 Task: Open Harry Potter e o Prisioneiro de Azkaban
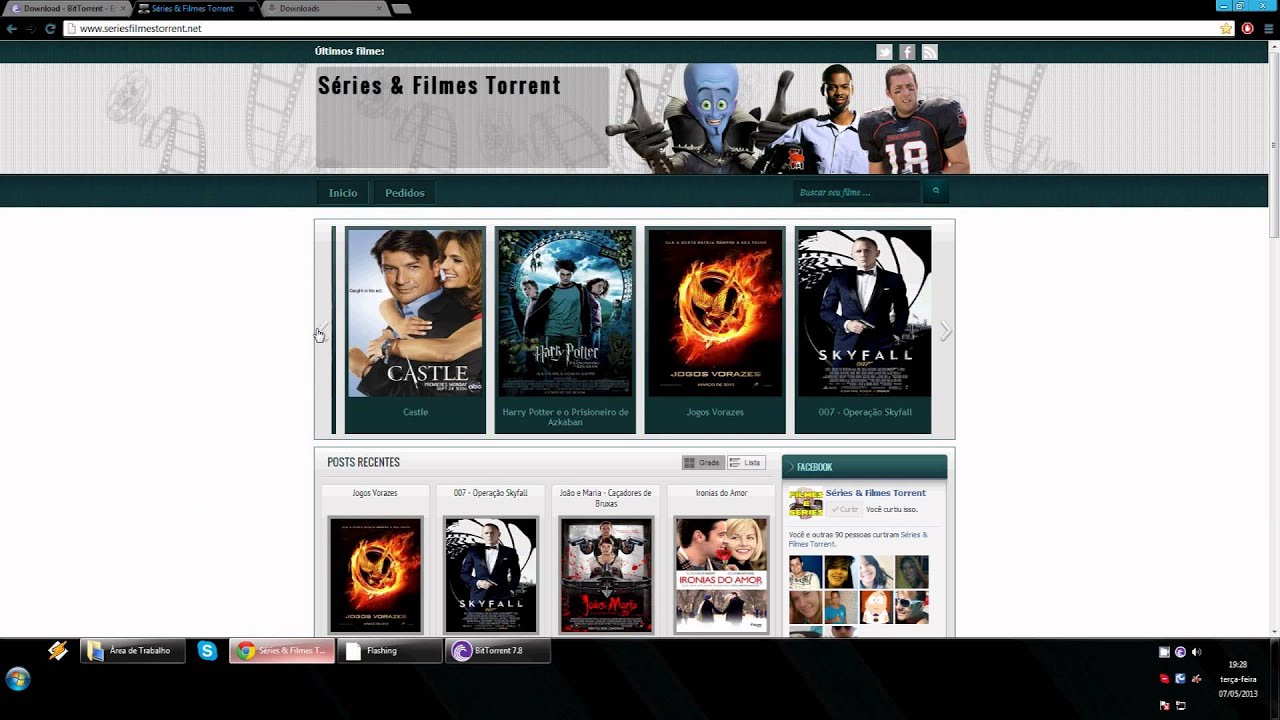[x=565, y=417]
